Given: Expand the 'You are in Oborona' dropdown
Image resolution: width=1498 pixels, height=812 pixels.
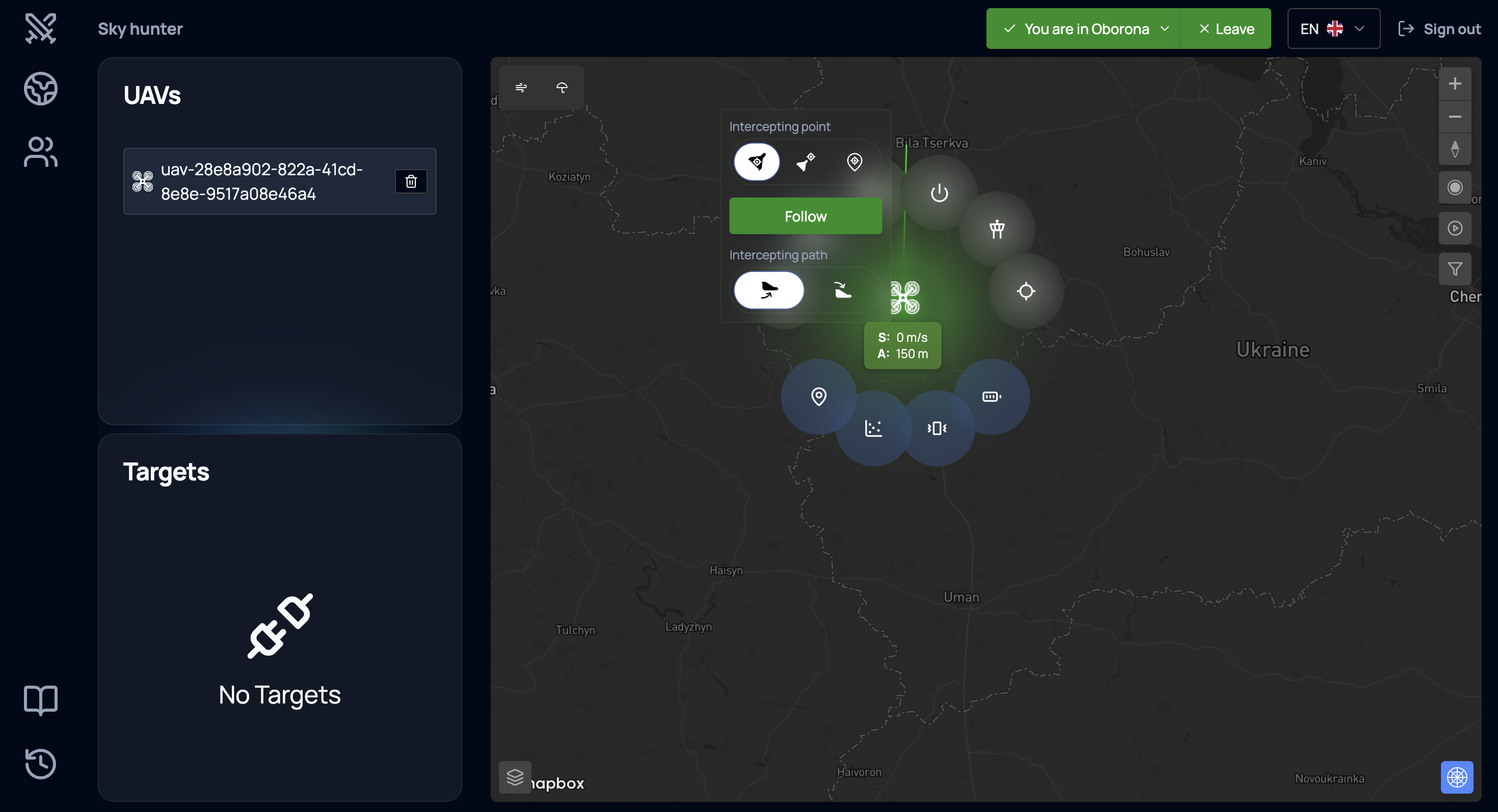Looking at the screenshot, I should (x=1085, y=29).
